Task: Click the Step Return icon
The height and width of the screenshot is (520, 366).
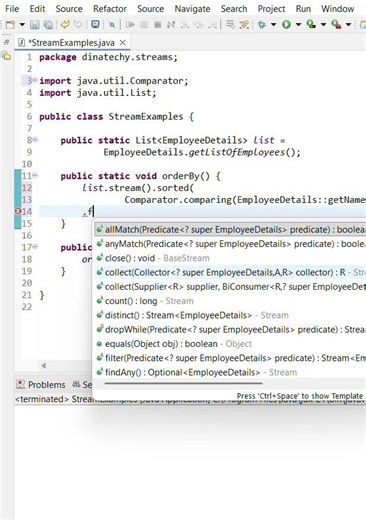Action: click(x=213, y=24)
